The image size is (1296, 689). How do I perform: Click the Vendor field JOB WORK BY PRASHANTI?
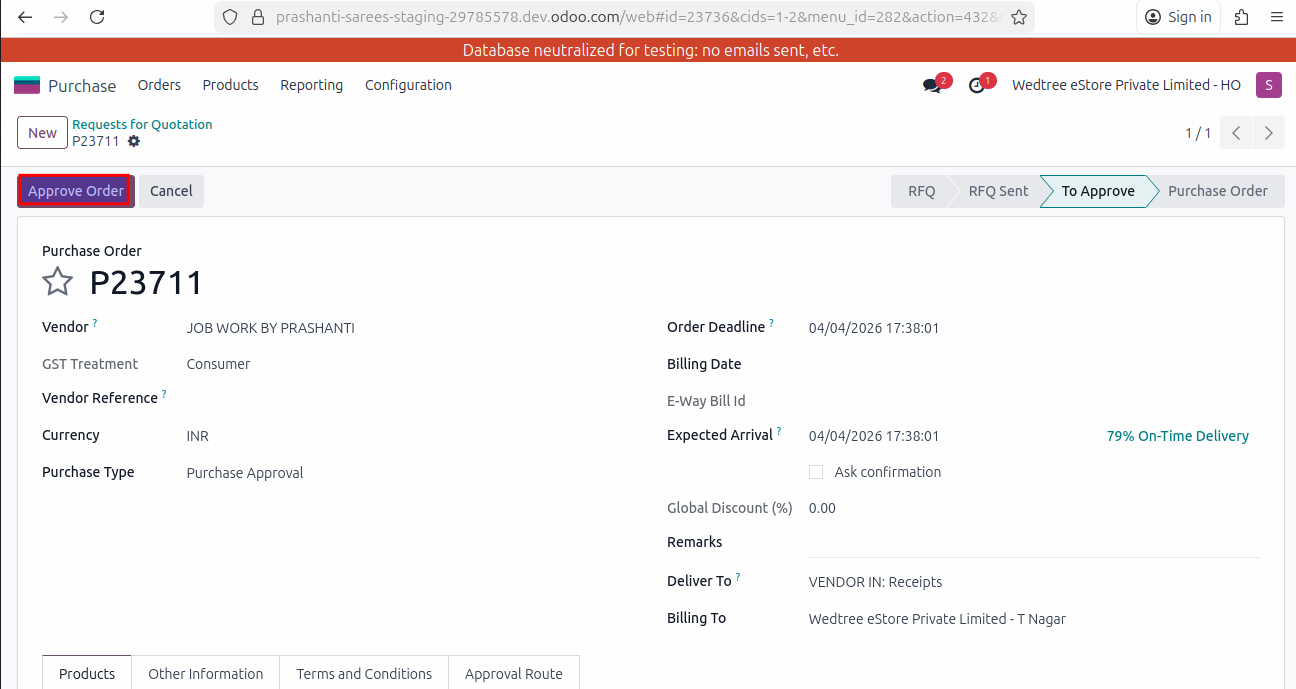pos(271,328)
